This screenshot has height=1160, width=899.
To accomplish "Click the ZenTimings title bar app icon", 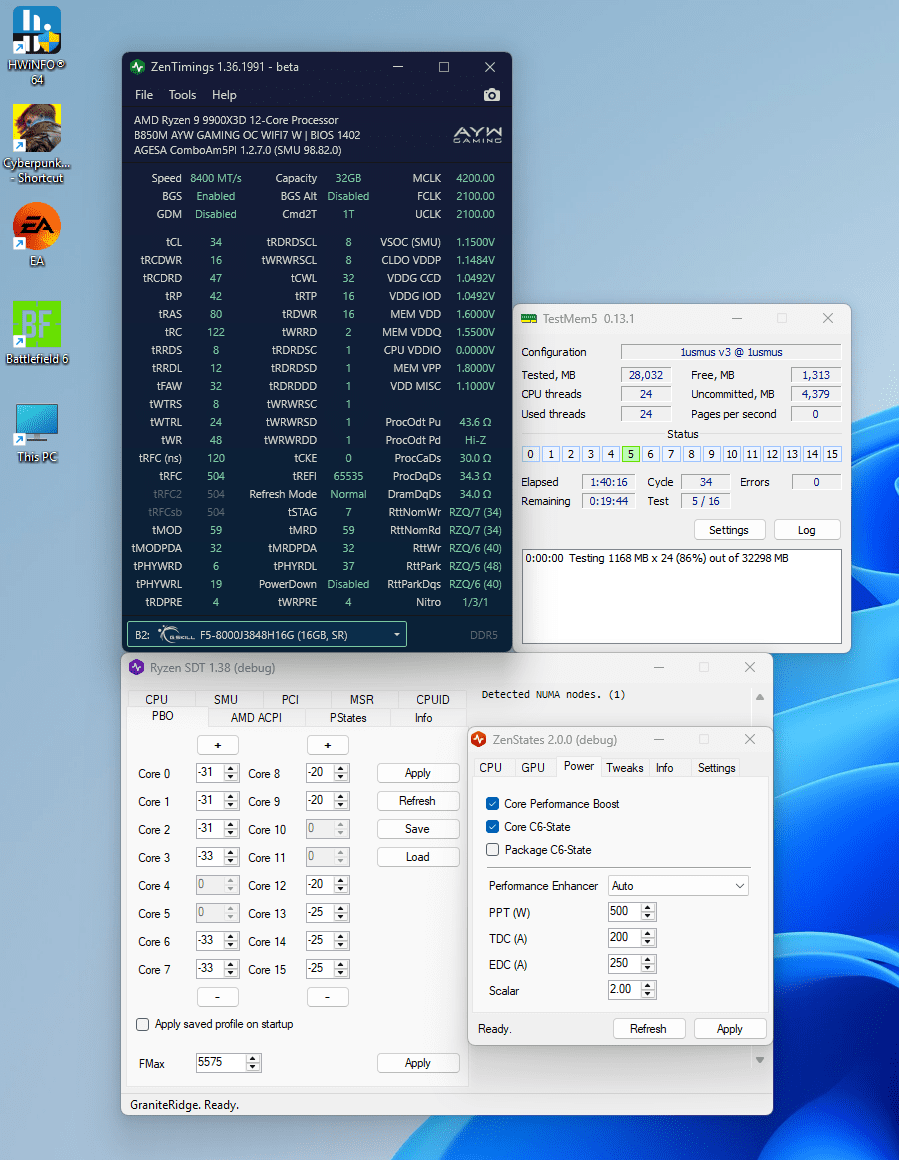I will [138, 67].
